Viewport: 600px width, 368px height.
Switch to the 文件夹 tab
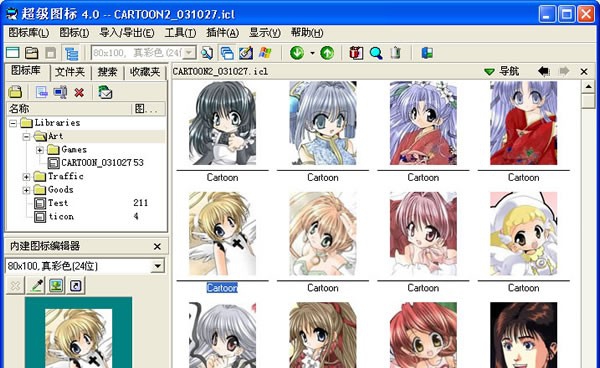click(70, 72)
